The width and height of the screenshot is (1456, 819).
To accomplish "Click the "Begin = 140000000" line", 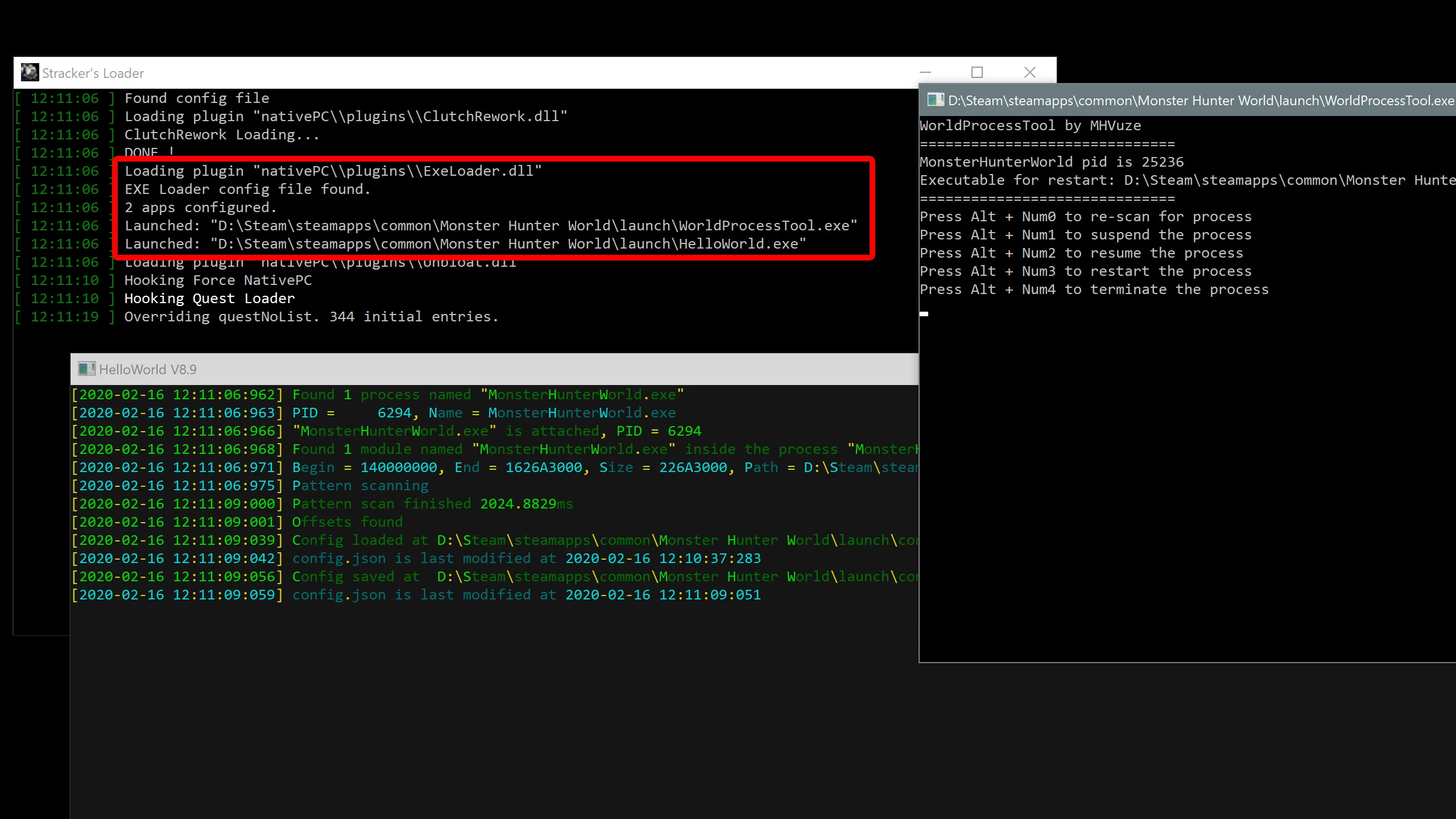I will point(605,468).
